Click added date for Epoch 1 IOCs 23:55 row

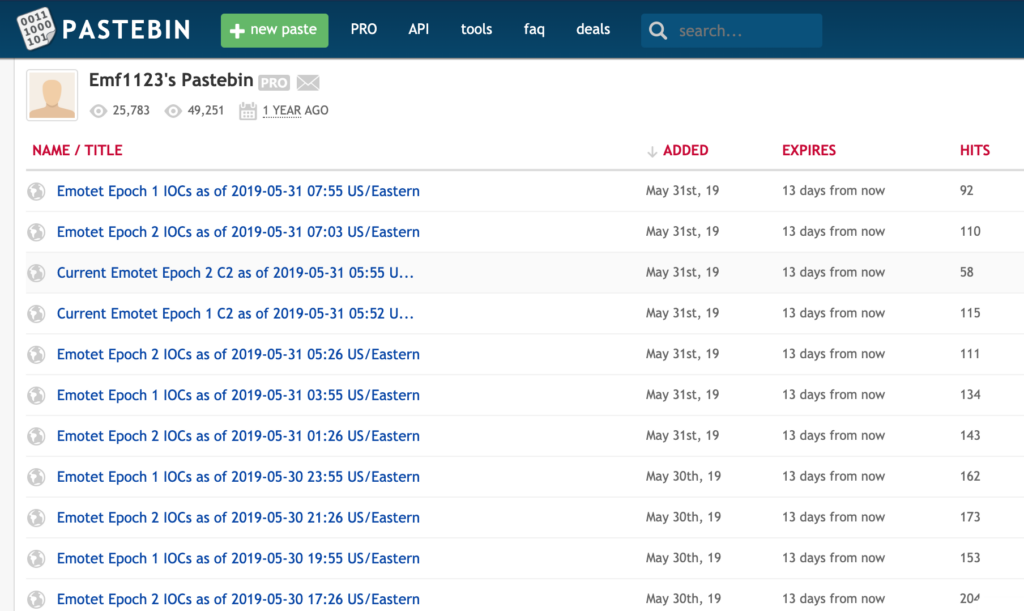(683, 477)
